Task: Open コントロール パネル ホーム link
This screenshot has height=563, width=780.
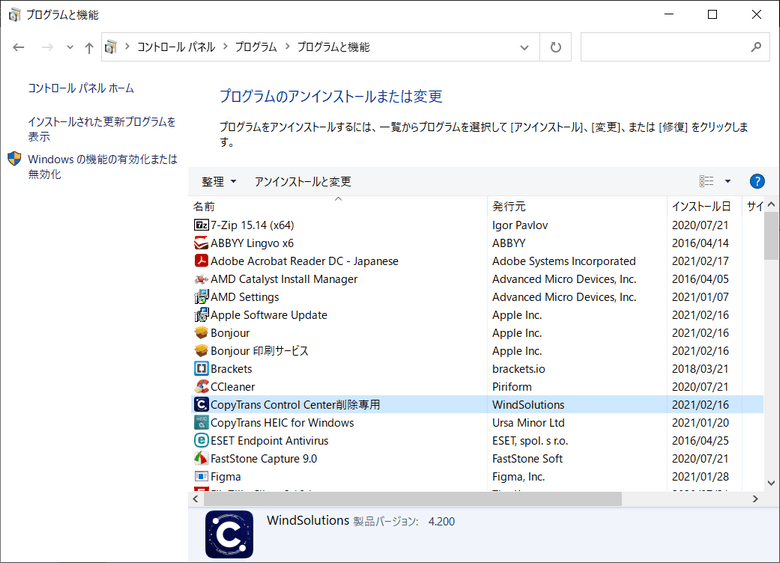Action: click(x=81, y=89)
